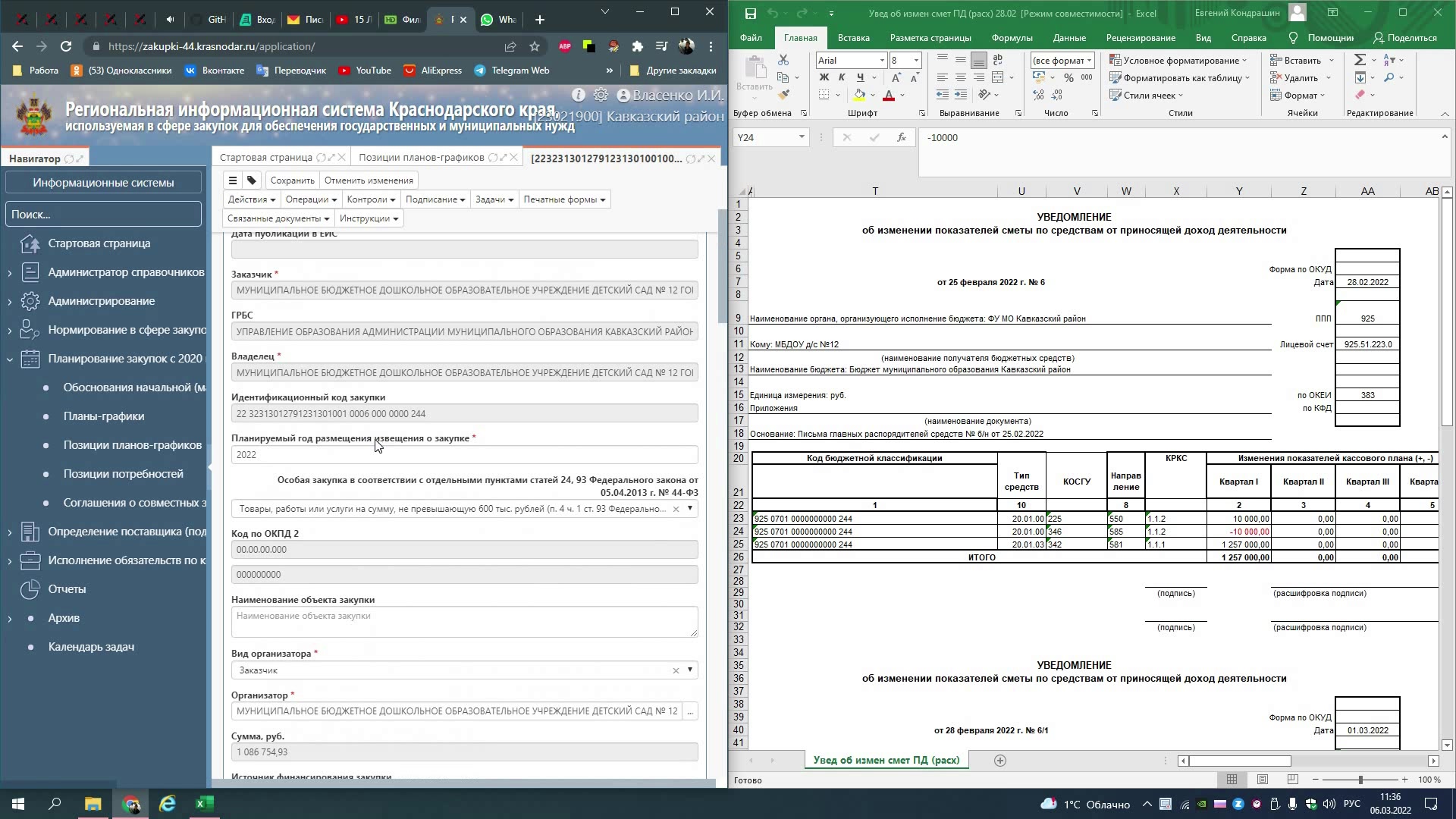Click the fill color bucket icon
The height and width of the screenshot is (819, 1456).
click(x=859, y=96)
